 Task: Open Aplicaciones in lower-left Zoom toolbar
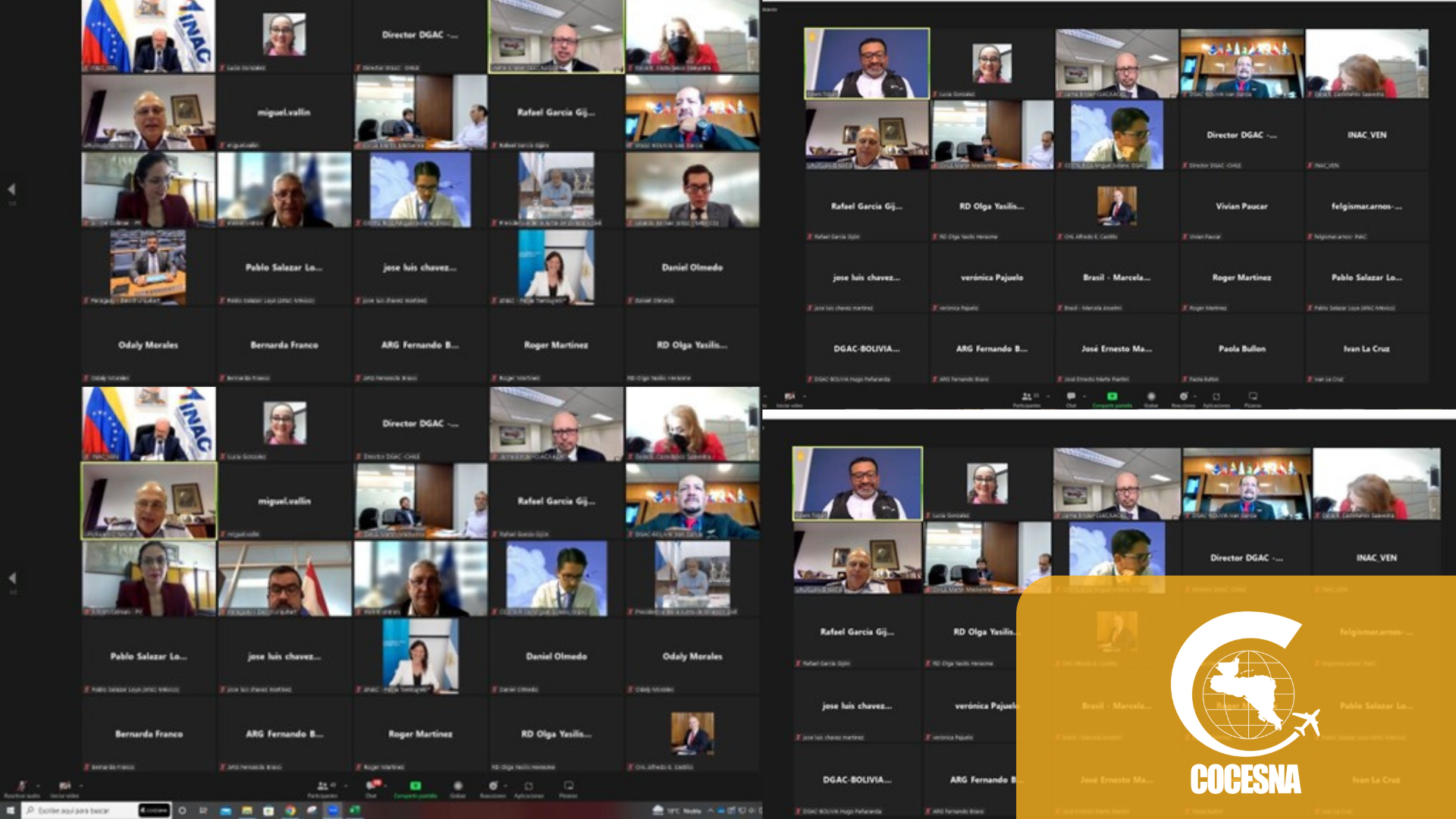(529, 786)
